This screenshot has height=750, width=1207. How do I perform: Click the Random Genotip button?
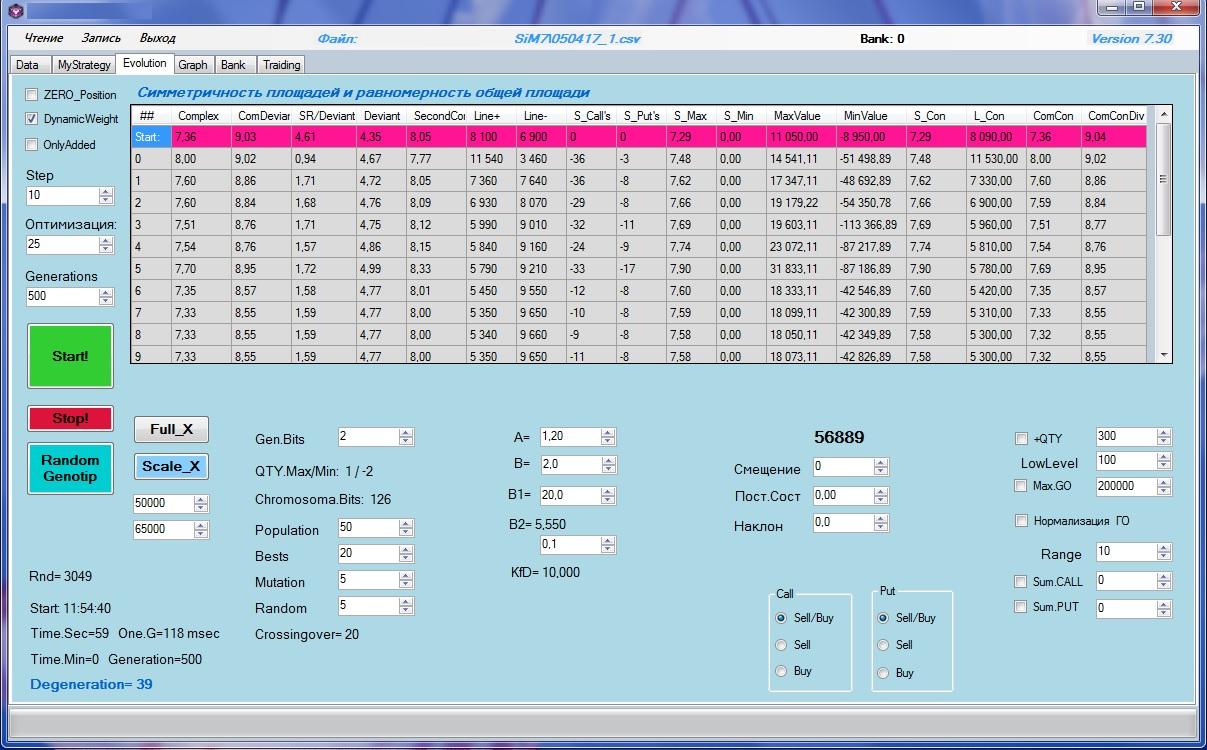pyautogui.click(x=70, y=468)
